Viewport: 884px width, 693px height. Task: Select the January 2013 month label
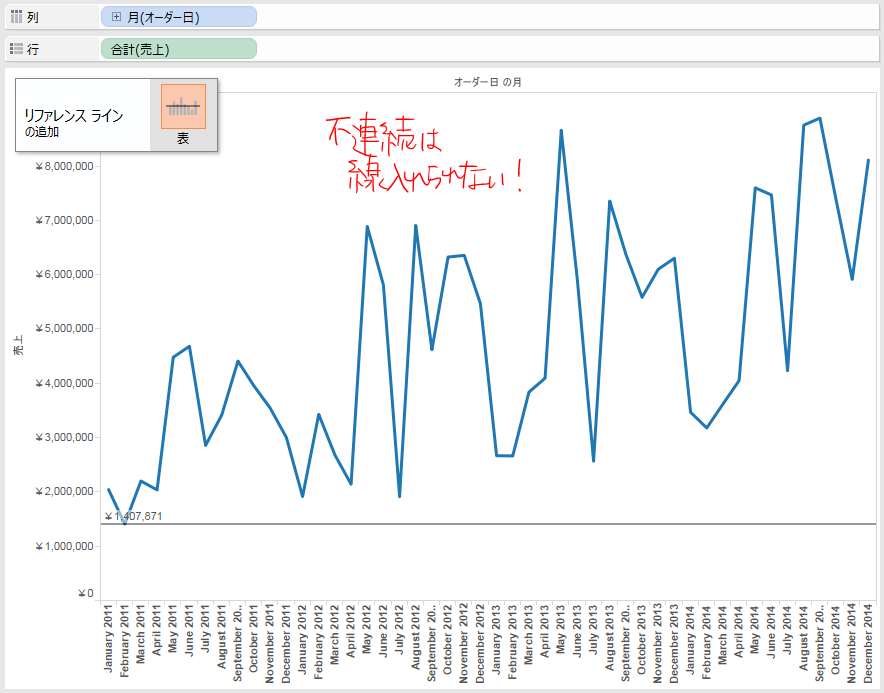[496, 639]
